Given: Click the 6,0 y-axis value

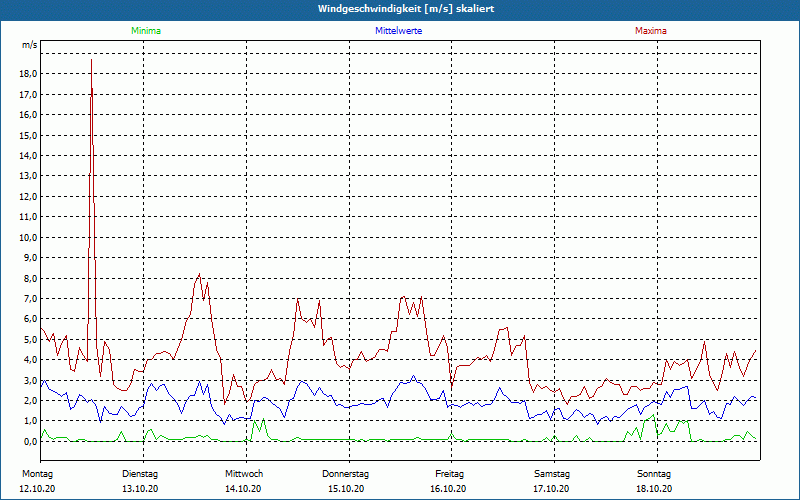Looking at the screenshot, I should (30, 319).
